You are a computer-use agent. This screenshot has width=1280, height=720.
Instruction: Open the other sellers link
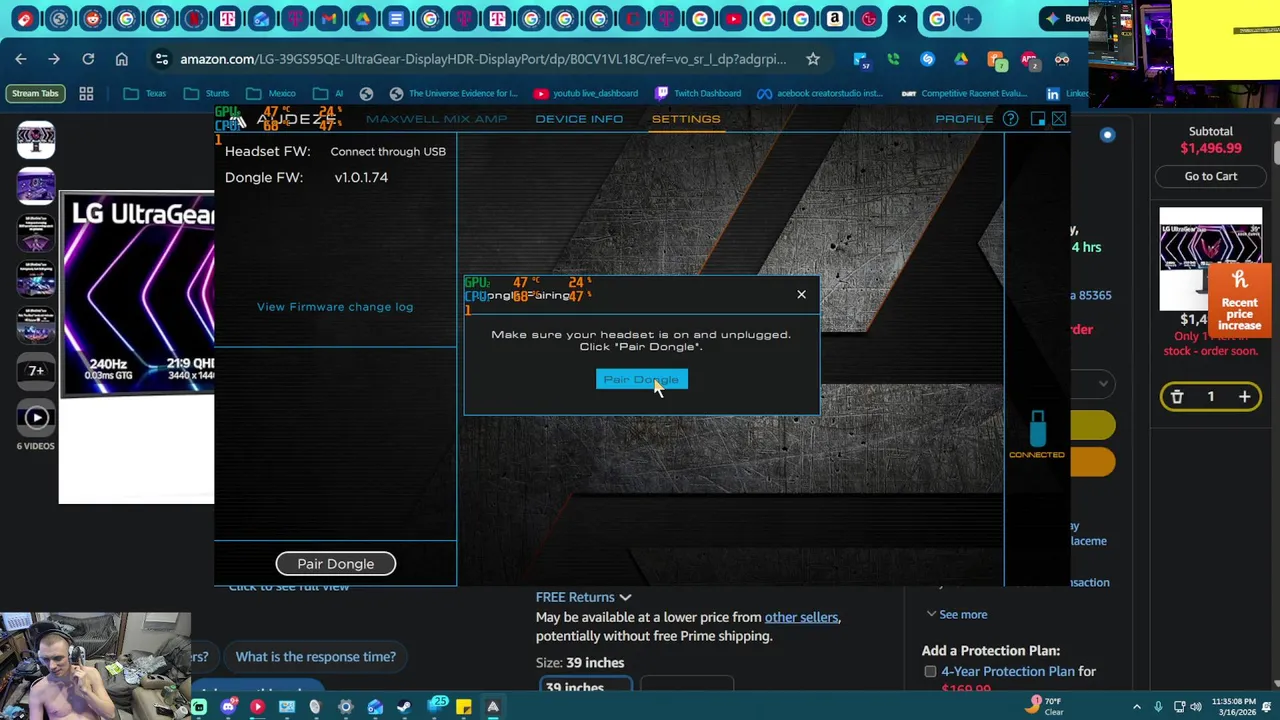click(x=801, y=617)
